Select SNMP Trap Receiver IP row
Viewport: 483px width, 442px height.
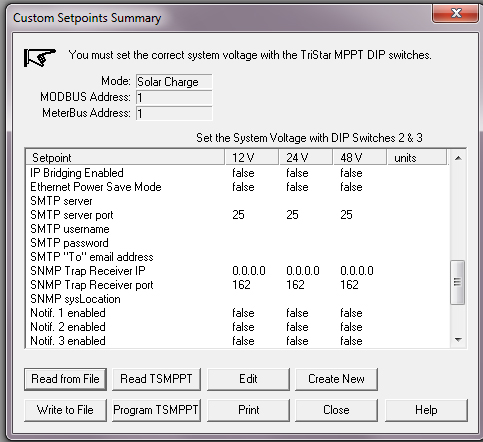237,271
